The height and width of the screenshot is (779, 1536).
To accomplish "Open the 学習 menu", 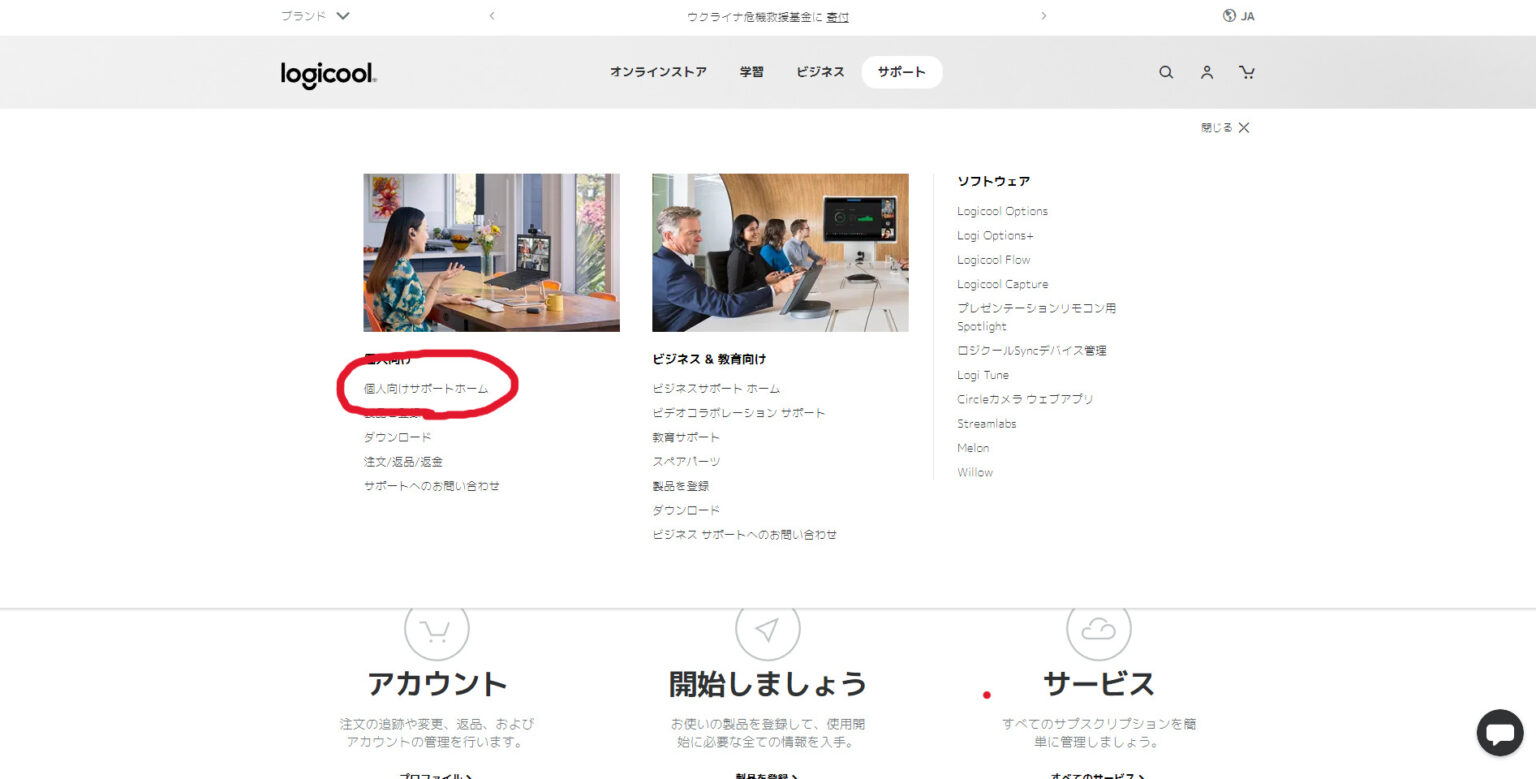I will click(x=751, y=72).
